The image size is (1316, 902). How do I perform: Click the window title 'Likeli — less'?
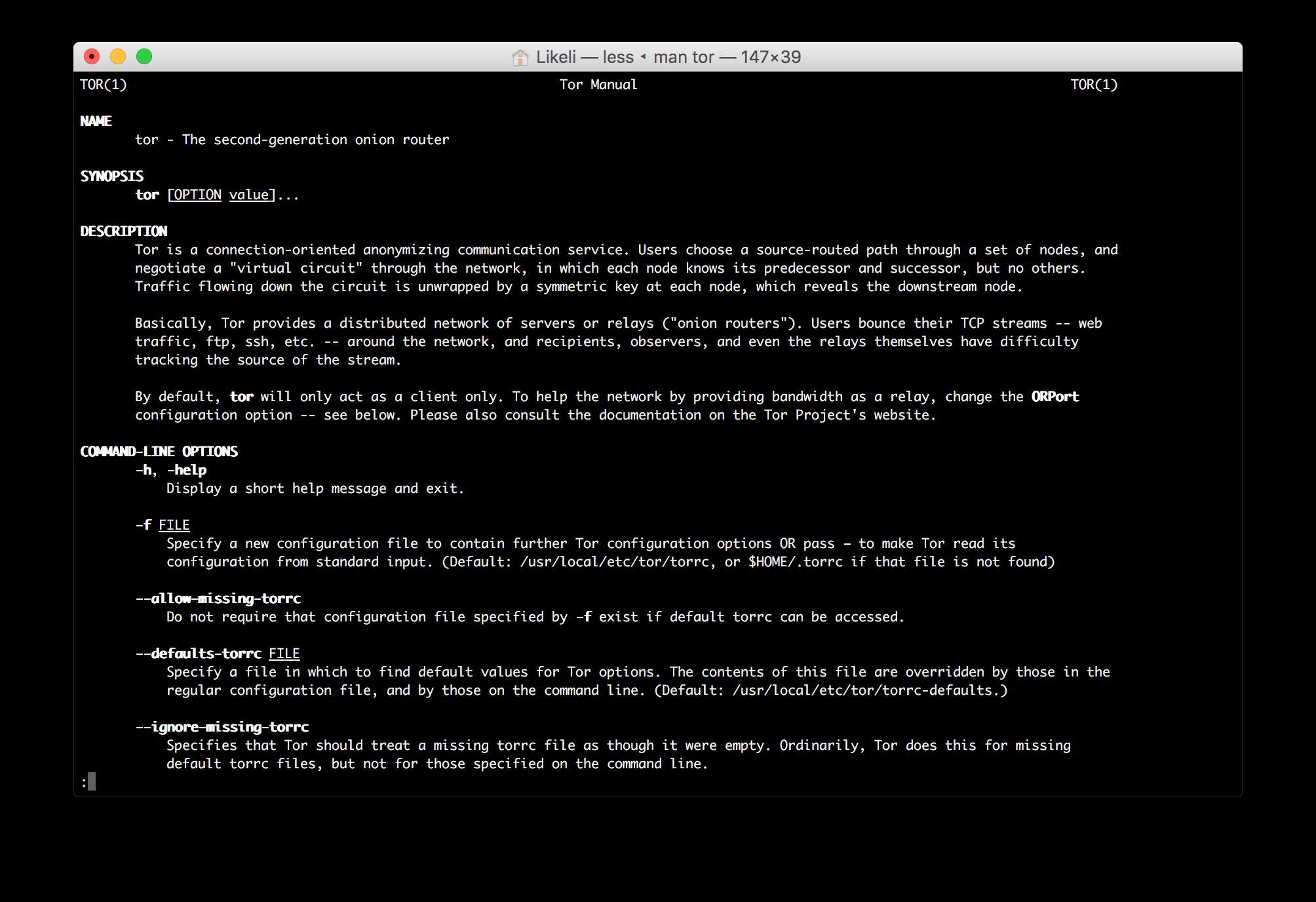(x=585, y=57)
